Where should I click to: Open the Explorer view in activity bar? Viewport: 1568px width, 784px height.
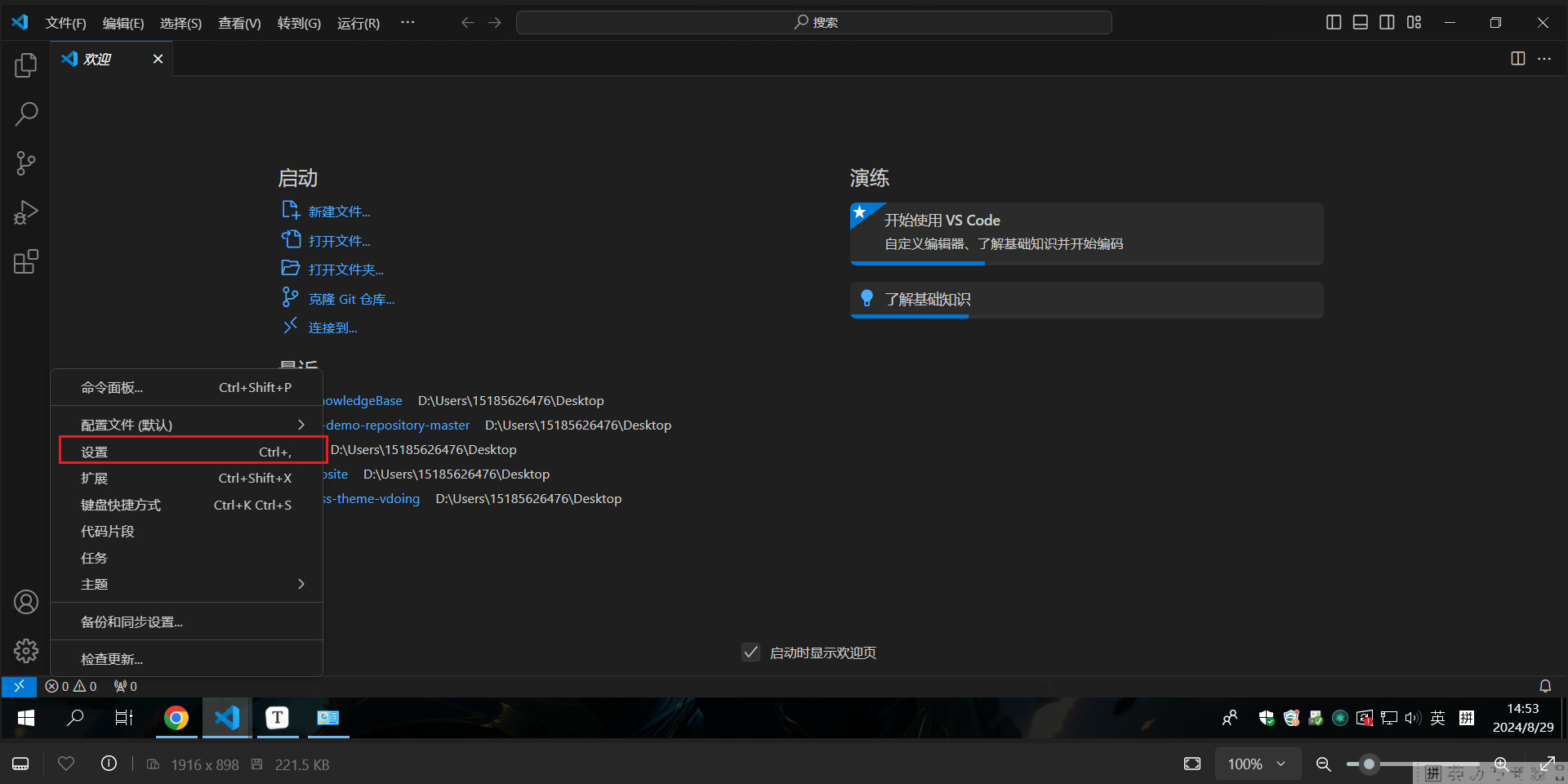coord(25,65)
